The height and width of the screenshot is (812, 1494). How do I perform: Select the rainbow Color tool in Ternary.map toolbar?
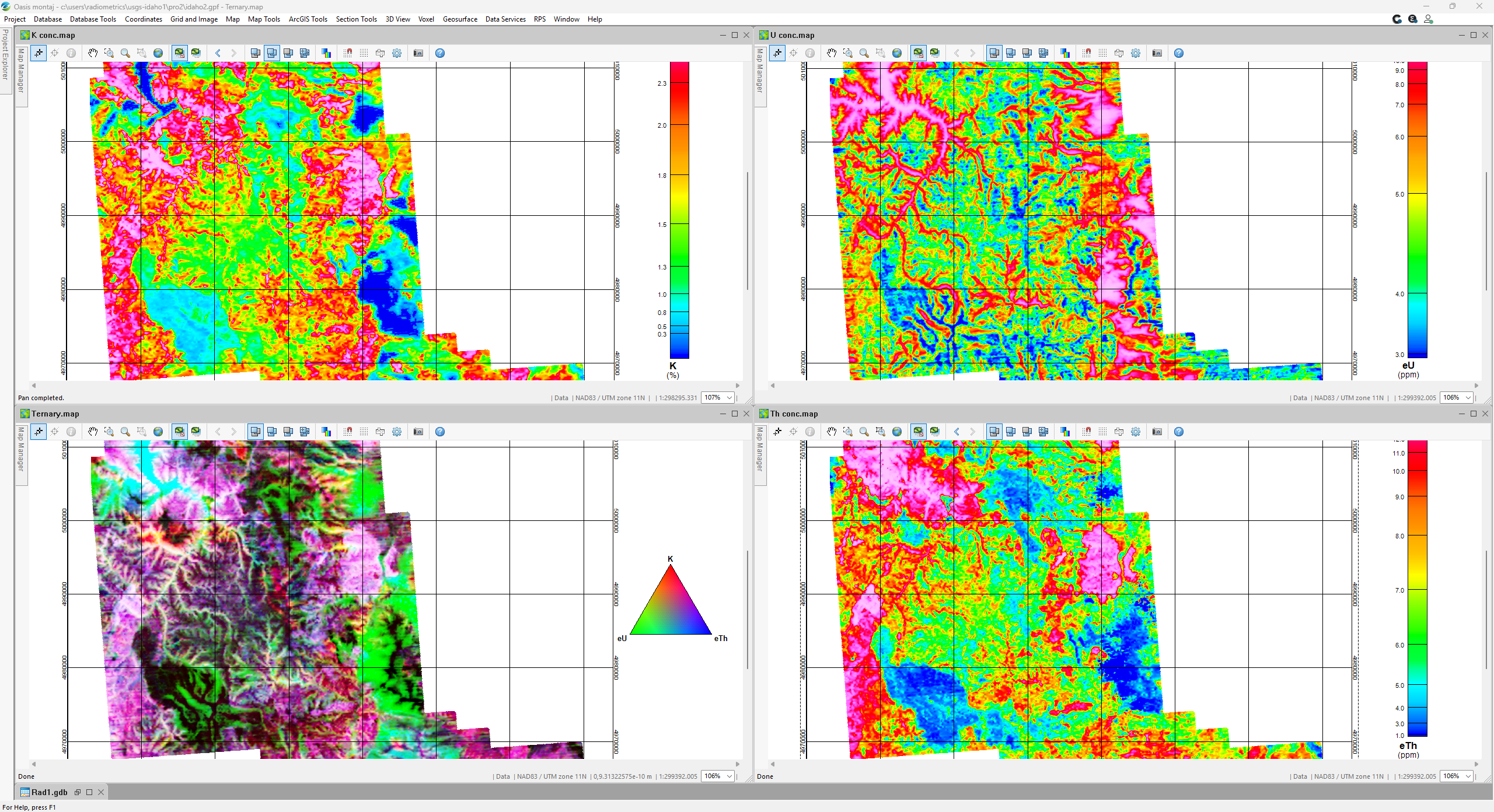point(327,432)
